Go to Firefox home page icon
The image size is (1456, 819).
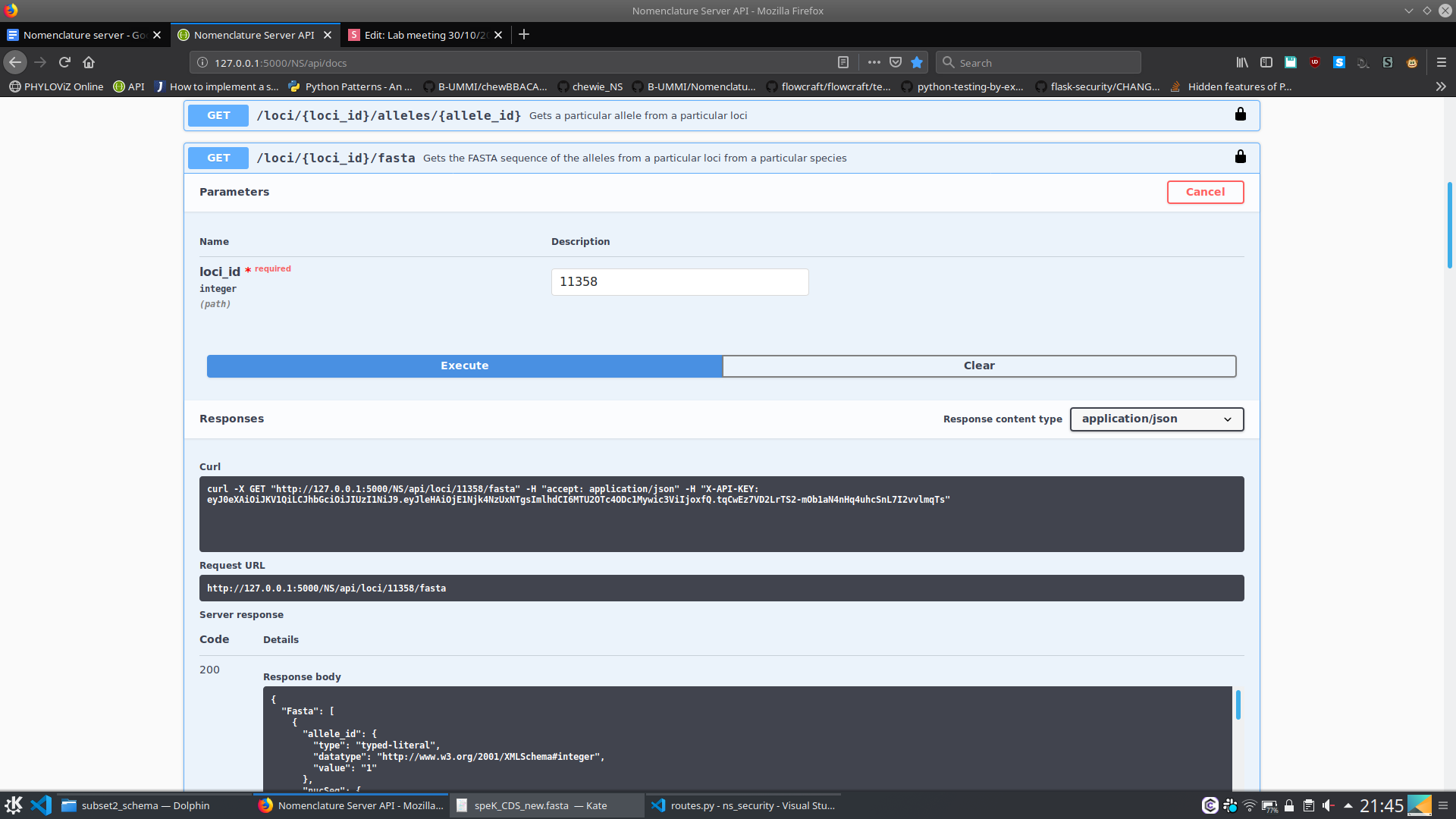pos(89,62)
